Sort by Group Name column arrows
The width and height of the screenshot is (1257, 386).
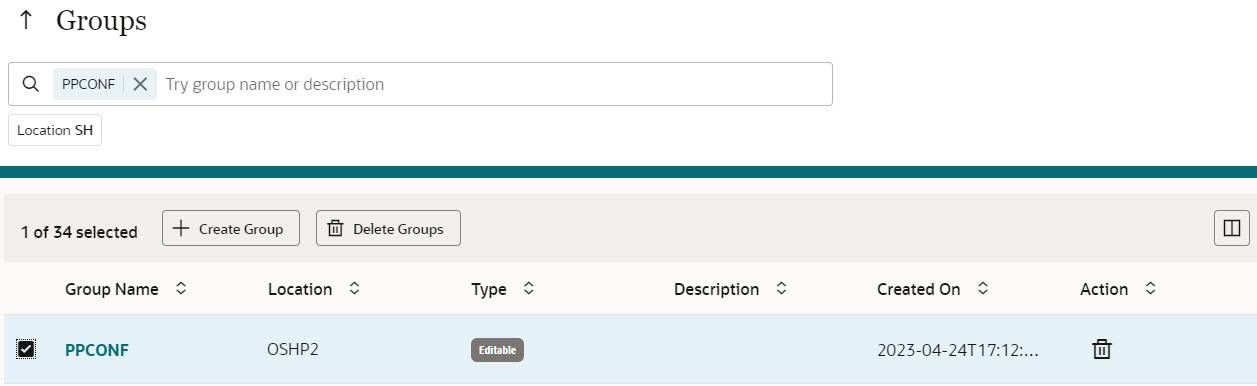pyautogui.click(x=181, y=289)
